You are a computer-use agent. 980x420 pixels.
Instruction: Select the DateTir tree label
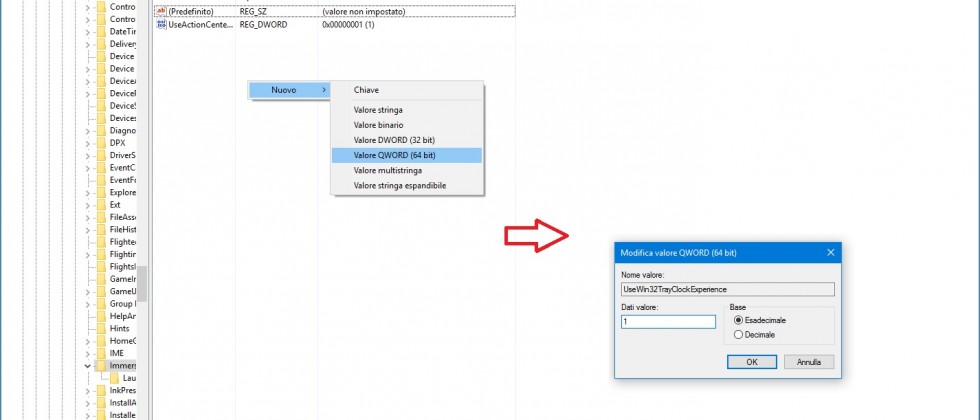(x=122, y=31)
